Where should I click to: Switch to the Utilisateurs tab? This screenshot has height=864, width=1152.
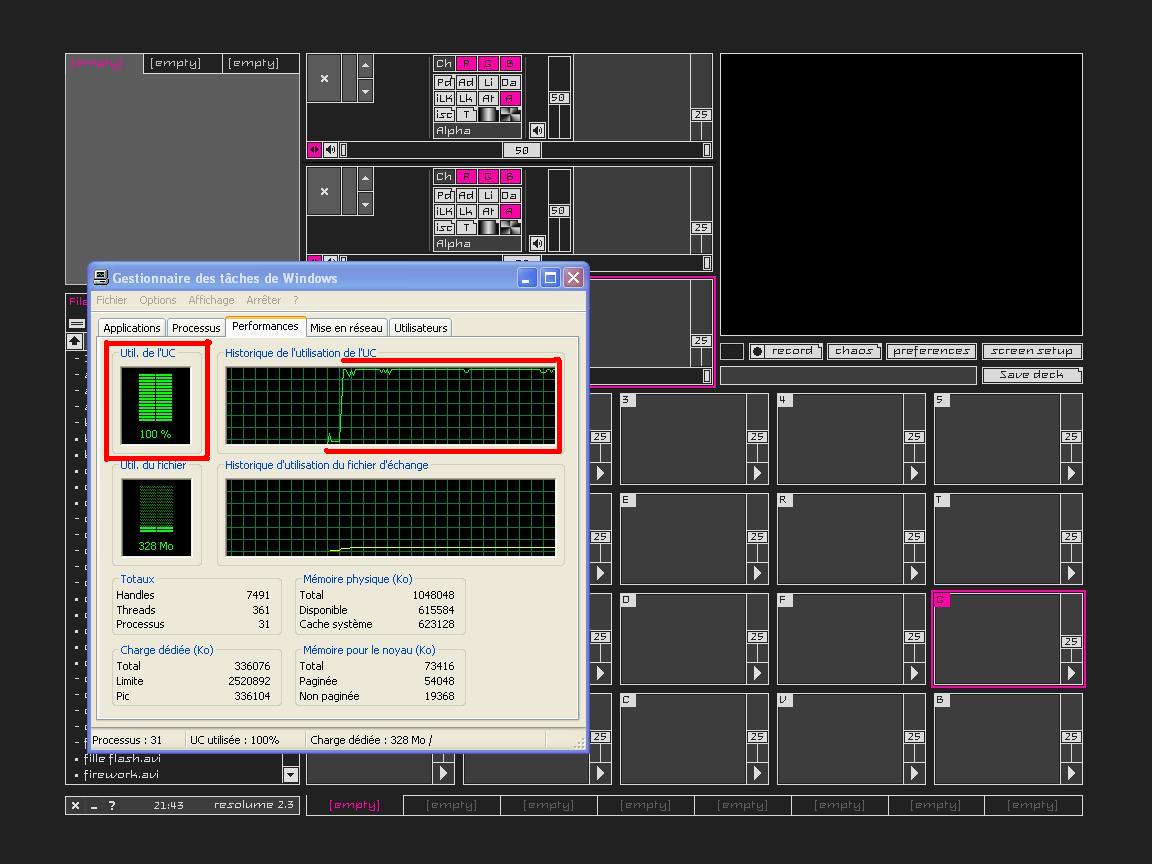[420, 328]
